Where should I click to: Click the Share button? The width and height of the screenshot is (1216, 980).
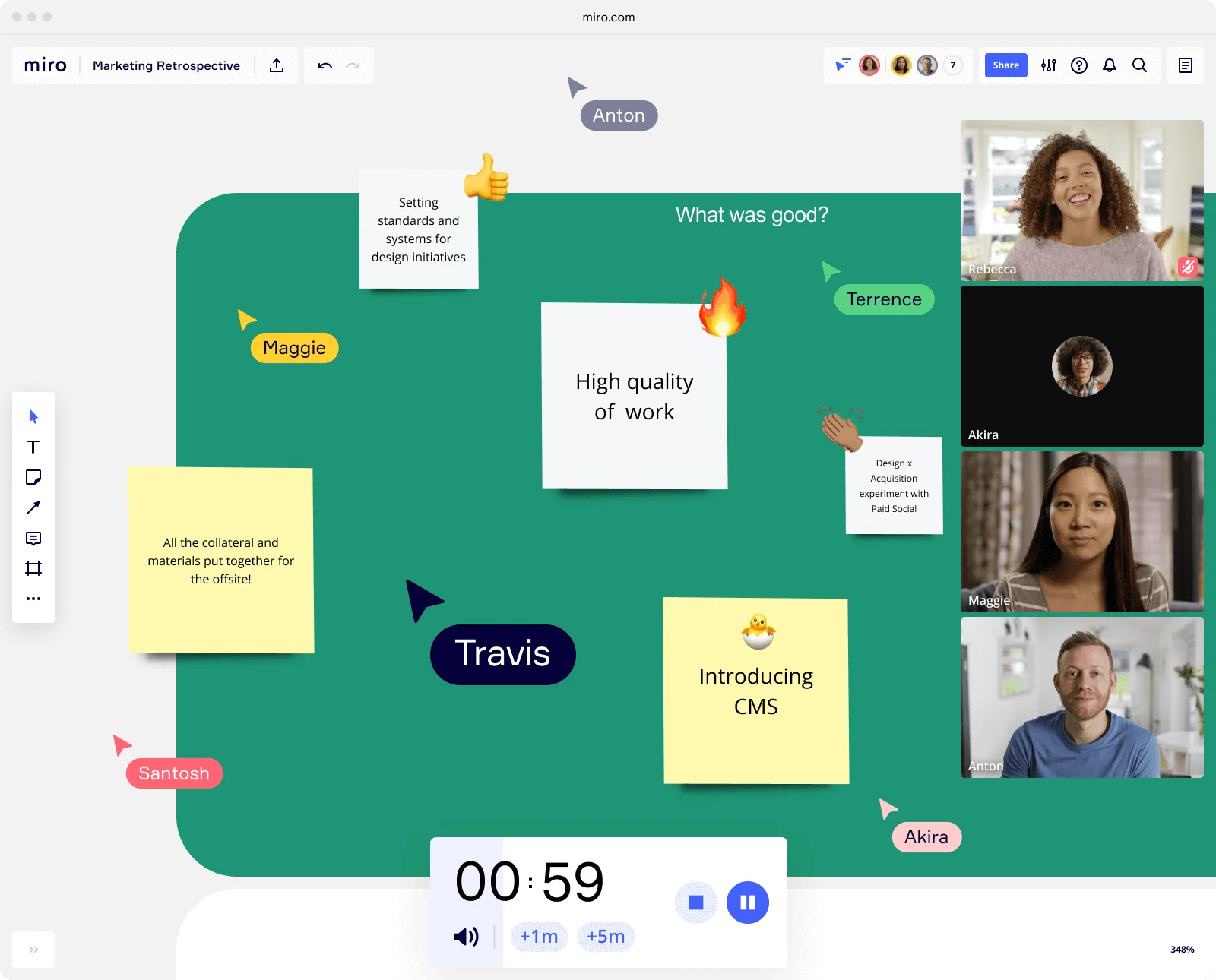1005,65
